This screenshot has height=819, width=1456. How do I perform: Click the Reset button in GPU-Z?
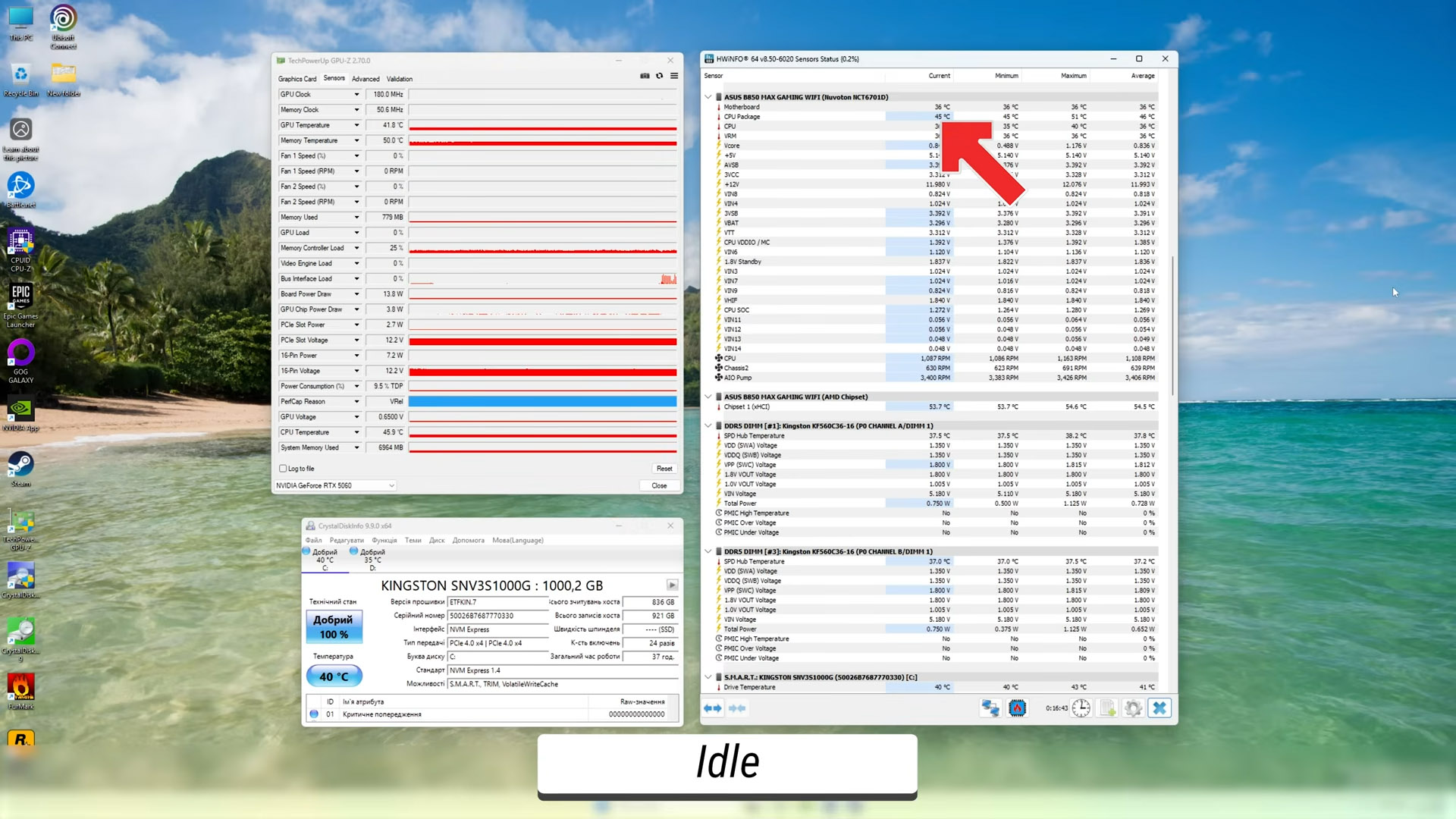[664, 469]
